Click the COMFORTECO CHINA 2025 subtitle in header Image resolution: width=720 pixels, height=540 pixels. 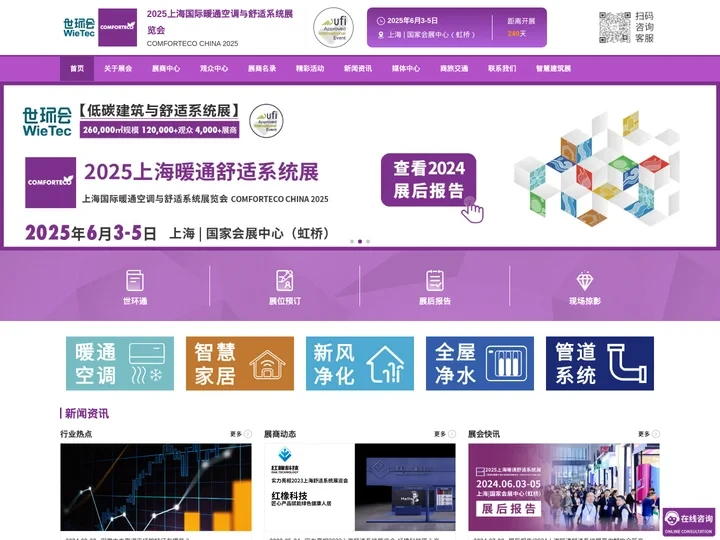[192, 44]
